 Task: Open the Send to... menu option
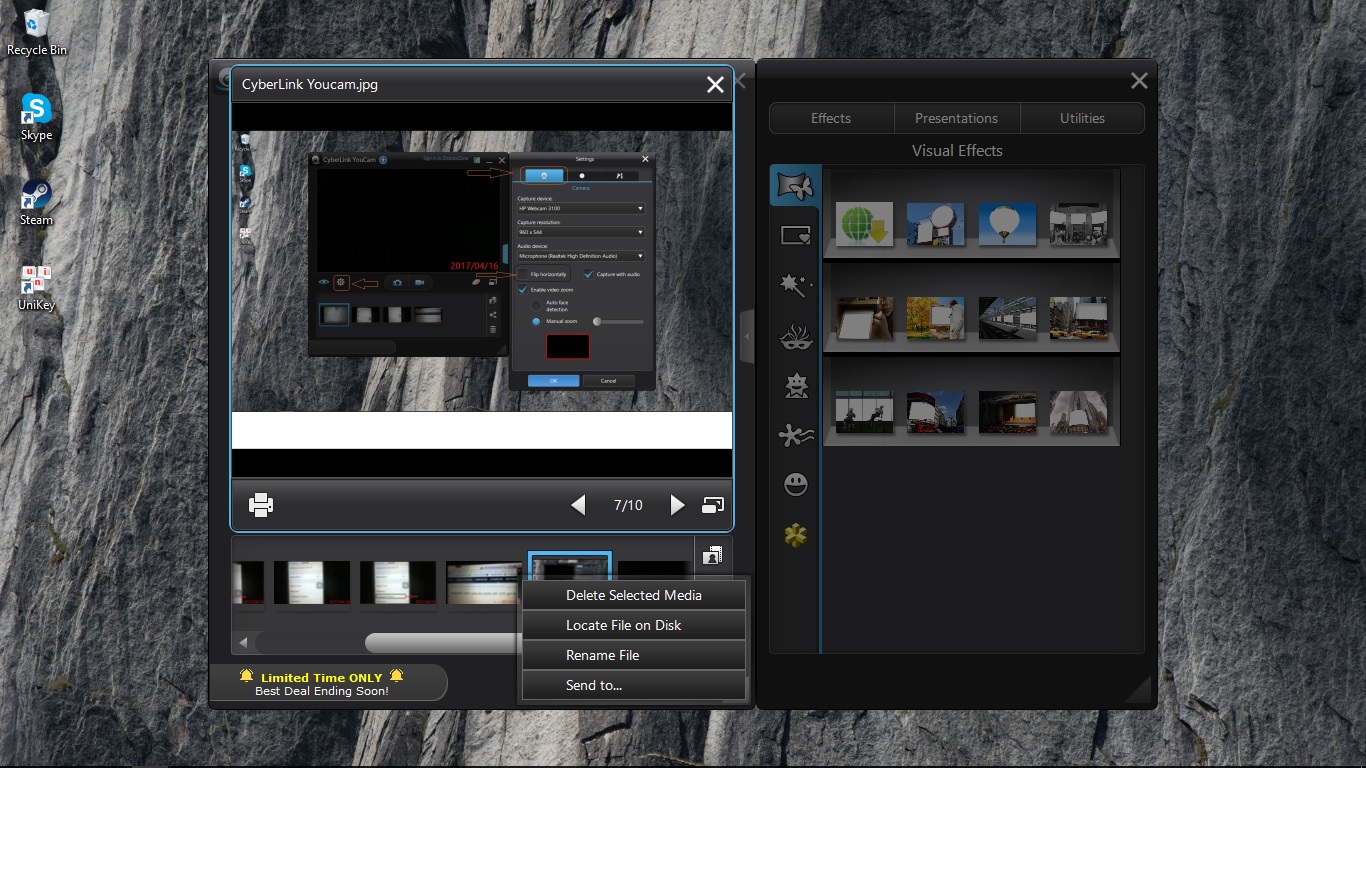634,685
